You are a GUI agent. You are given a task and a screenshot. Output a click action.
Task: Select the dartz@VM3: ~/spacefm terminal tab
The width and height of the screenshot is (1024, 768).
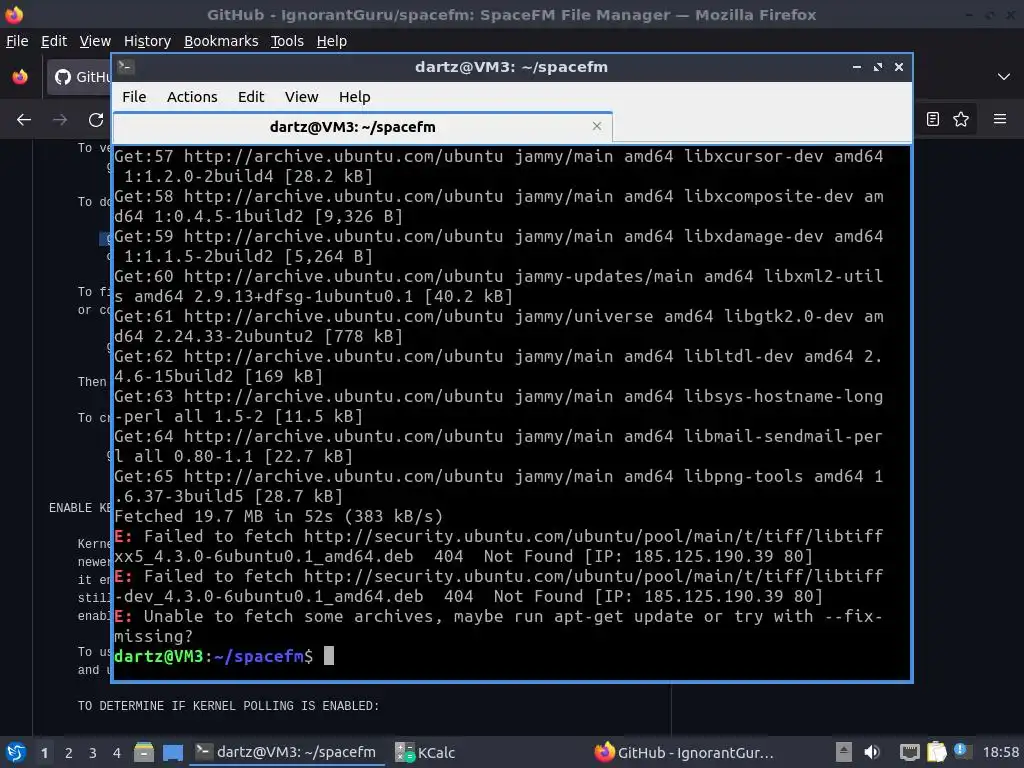pyautogui.click(x=362, y=127)
